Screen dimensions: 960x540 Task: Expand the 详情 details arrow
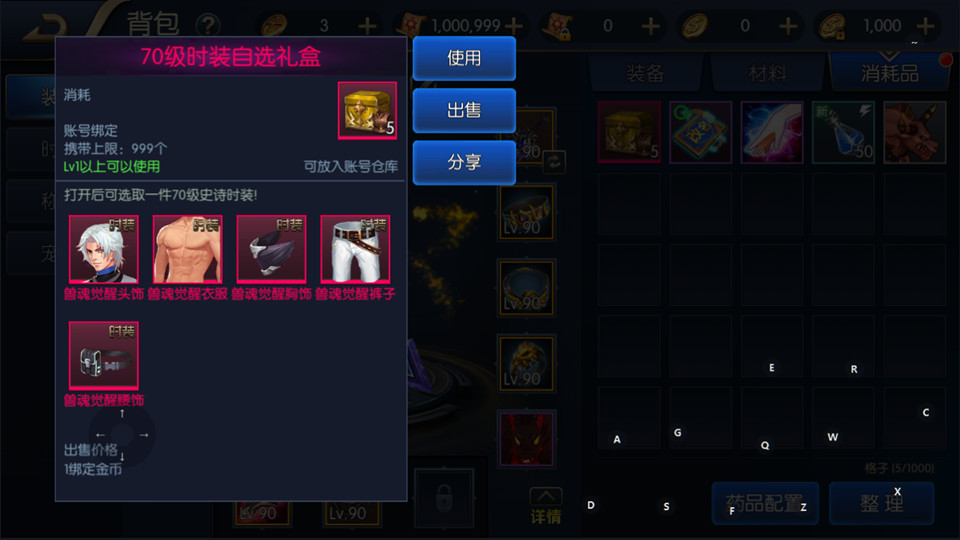[x=546, y=507]
